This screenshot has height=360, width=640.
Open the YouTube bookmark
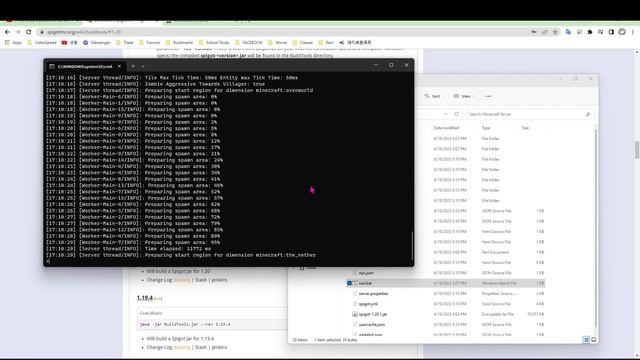(x=69, y=42)
